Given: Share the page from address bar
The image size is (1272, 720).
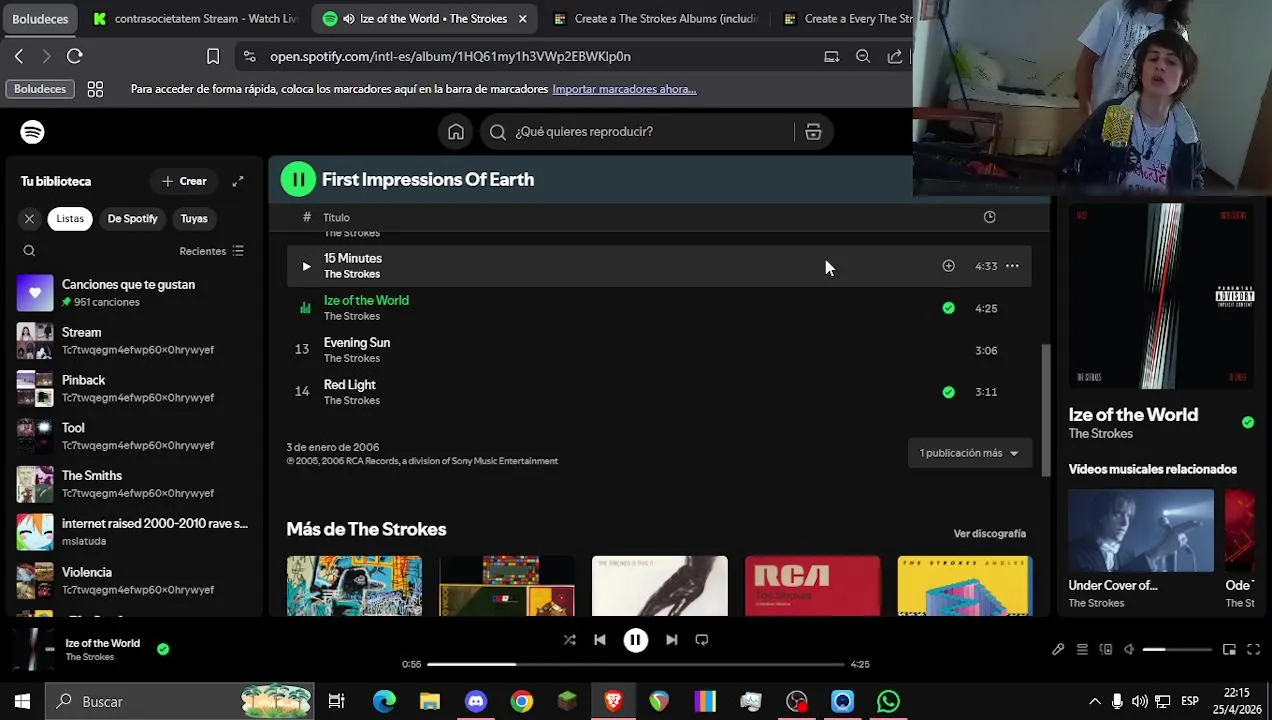Looking at the screenshot, I should coord(895,57).
